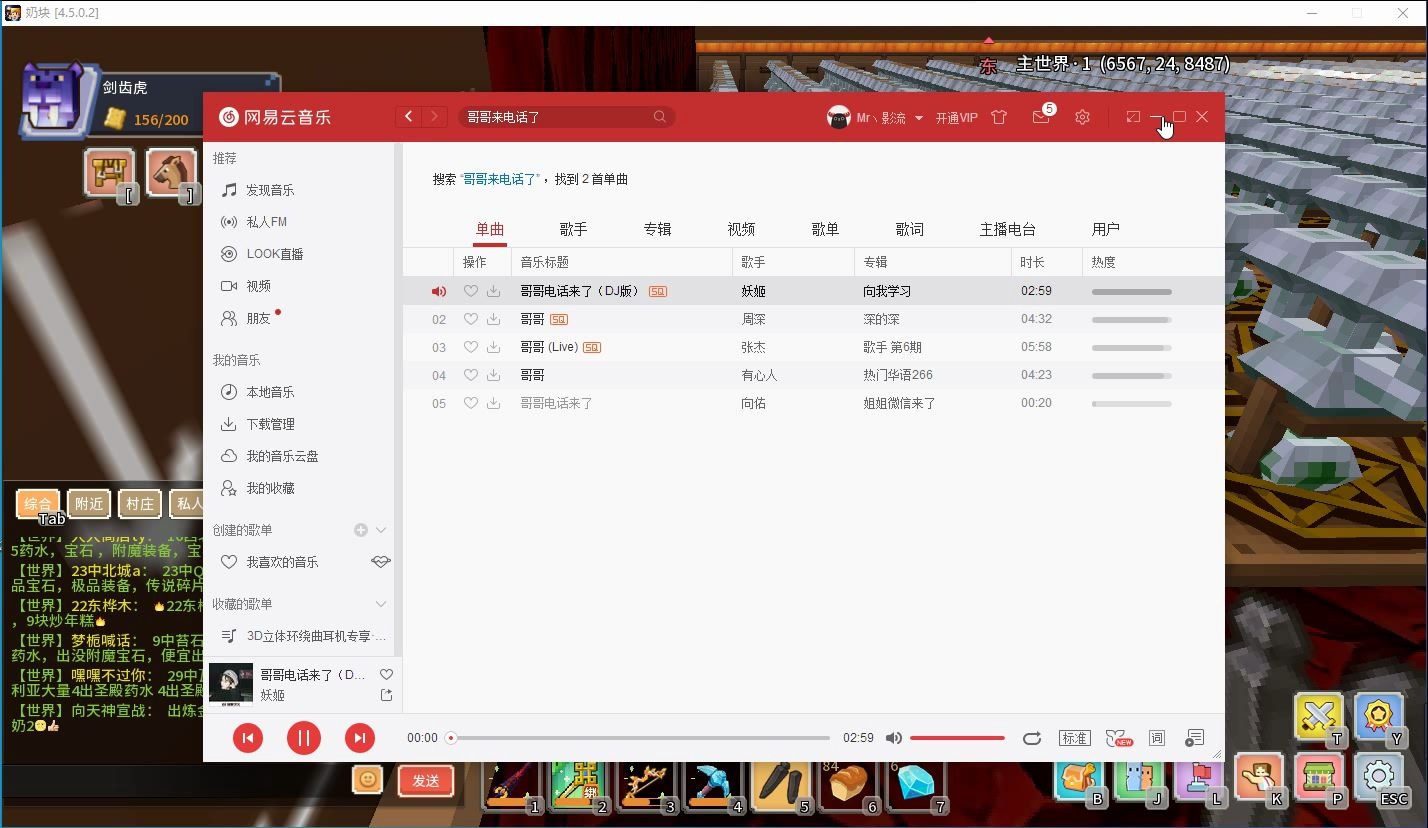Screen dimensions: 1428x828
Task: Go back with the left arrow button
Action: coord(408,117)
